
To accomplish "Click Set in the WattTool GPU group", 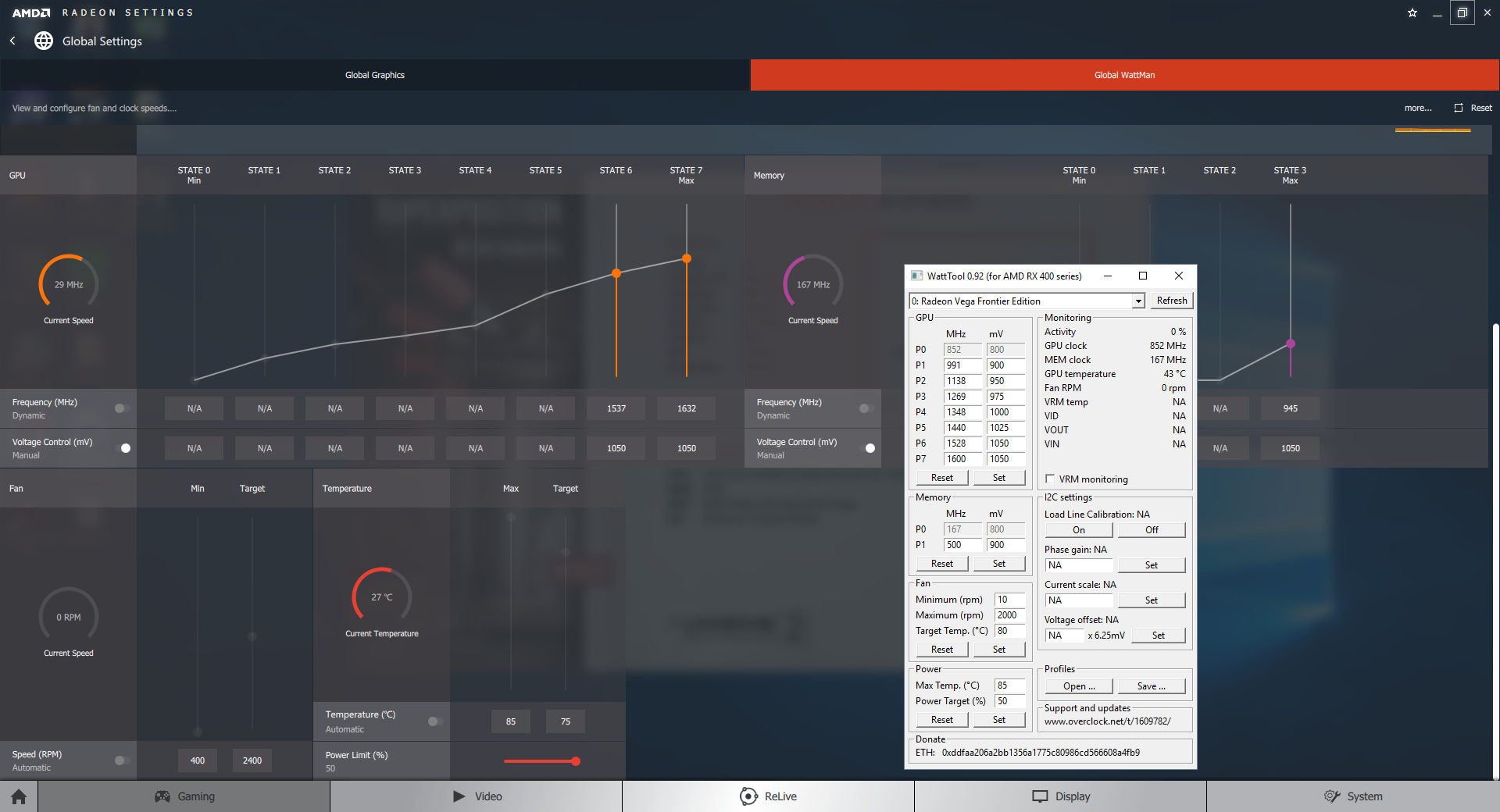I will click(999, 478).
